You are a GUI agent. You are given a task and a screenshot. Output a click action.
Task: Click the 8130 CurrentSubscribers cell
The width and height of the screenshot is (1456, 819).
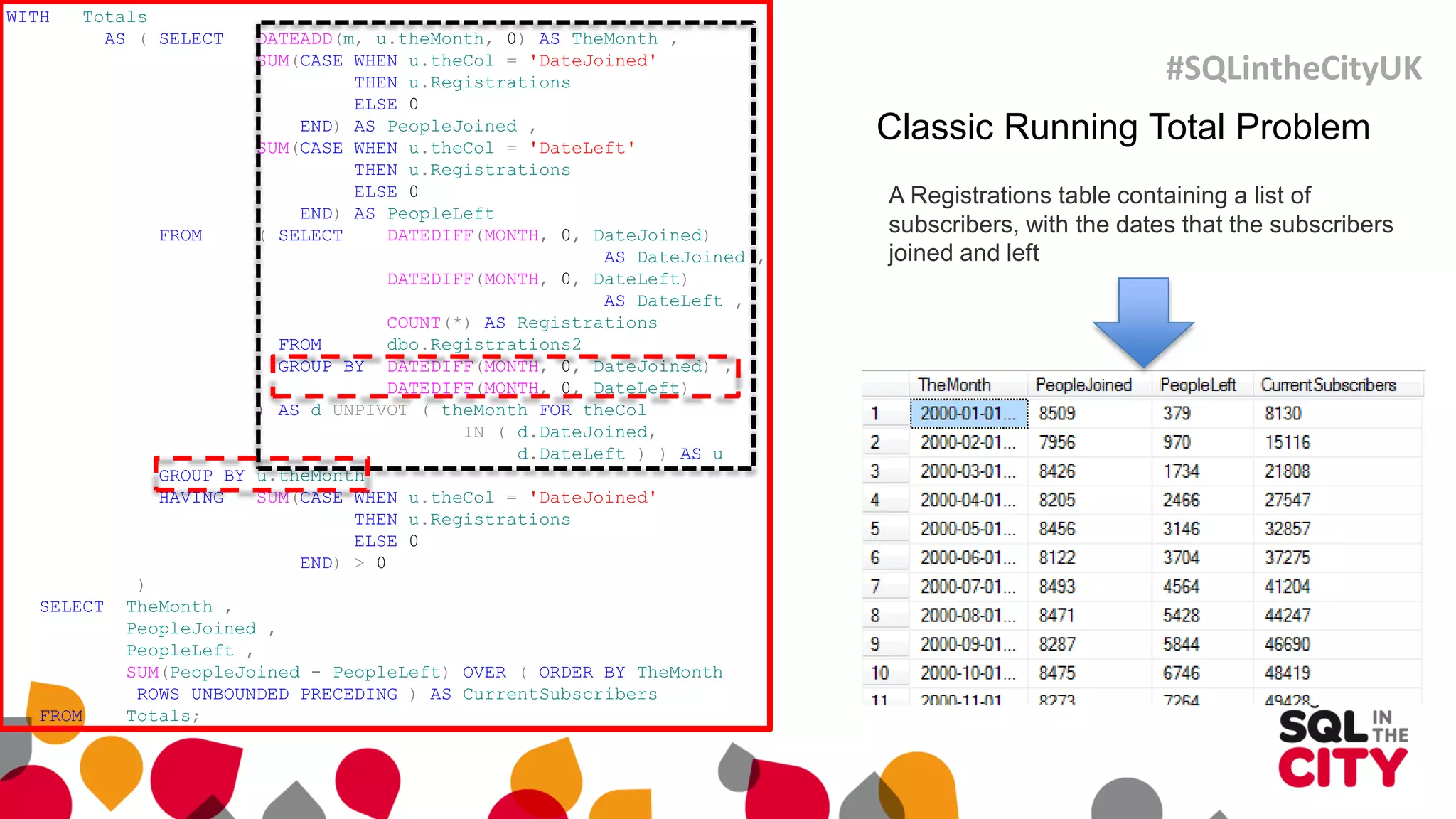1337,414
